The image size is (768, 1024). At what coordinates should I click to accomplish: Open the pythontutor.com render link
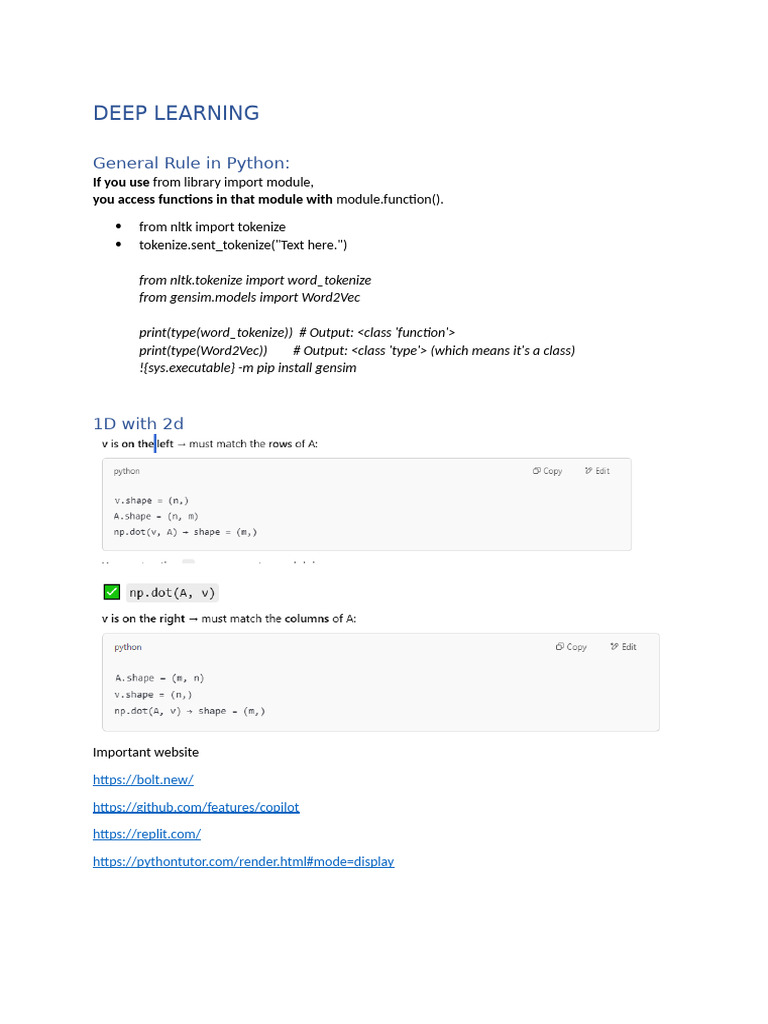[244, 861]
